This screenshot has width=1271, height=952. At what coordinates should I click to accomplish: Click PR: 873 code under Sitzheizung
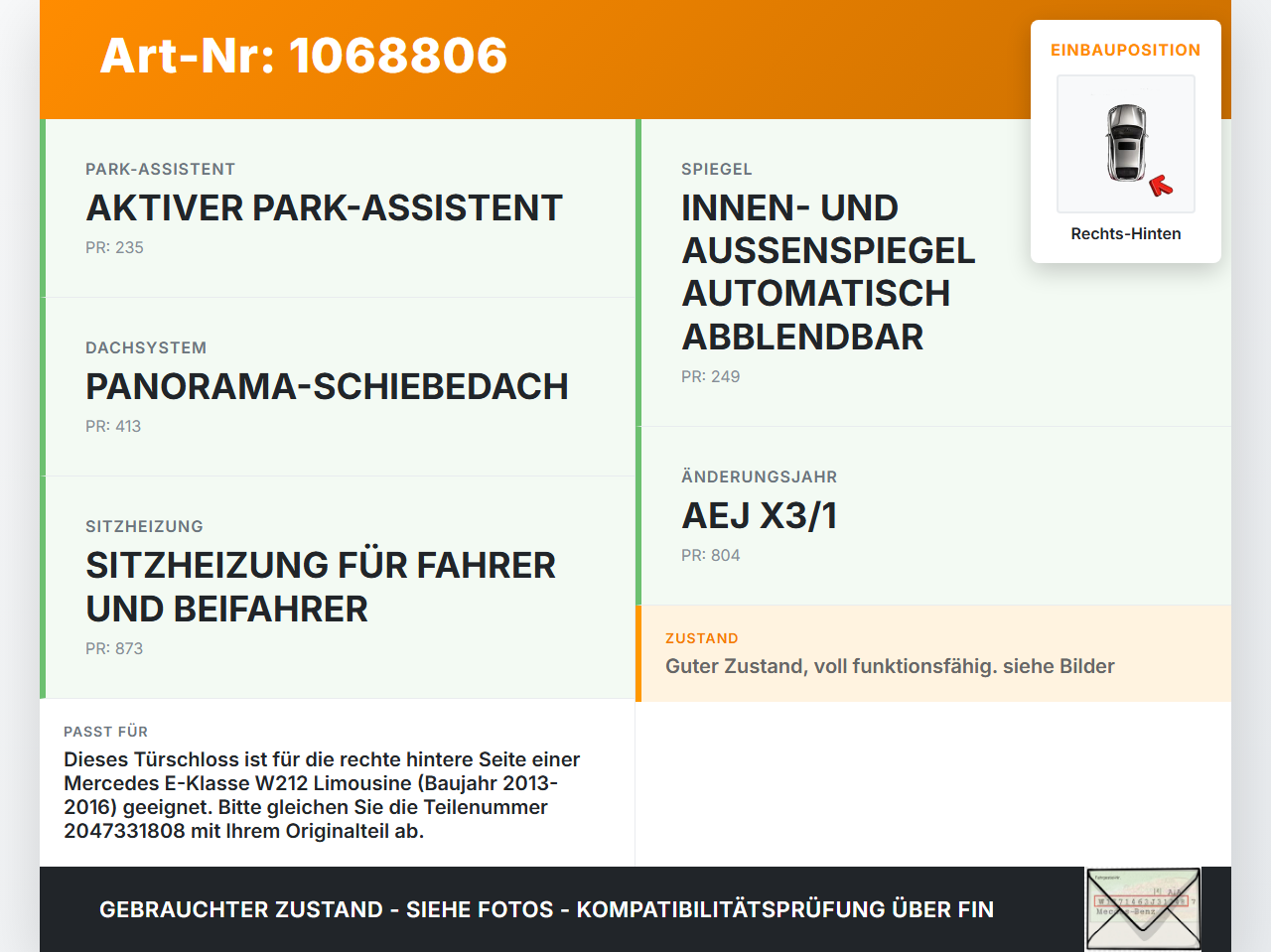[114, 648]
